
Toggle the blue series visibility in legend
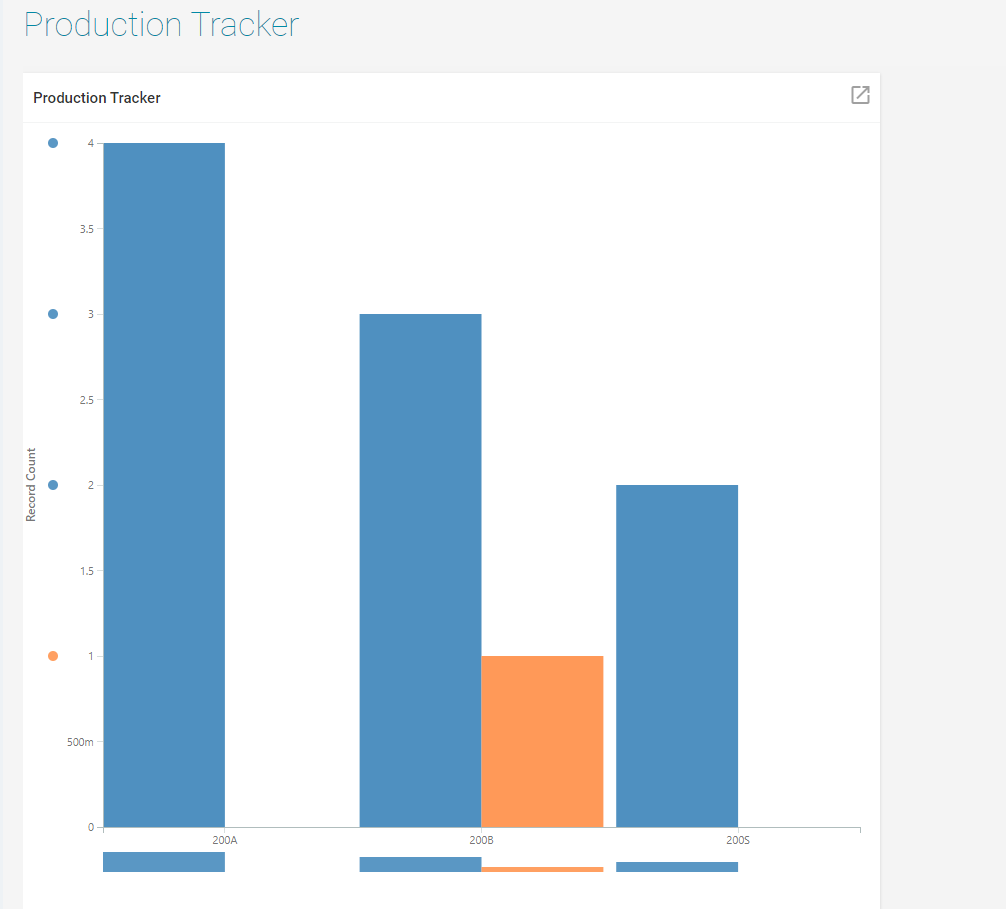(x=51, y=142)
